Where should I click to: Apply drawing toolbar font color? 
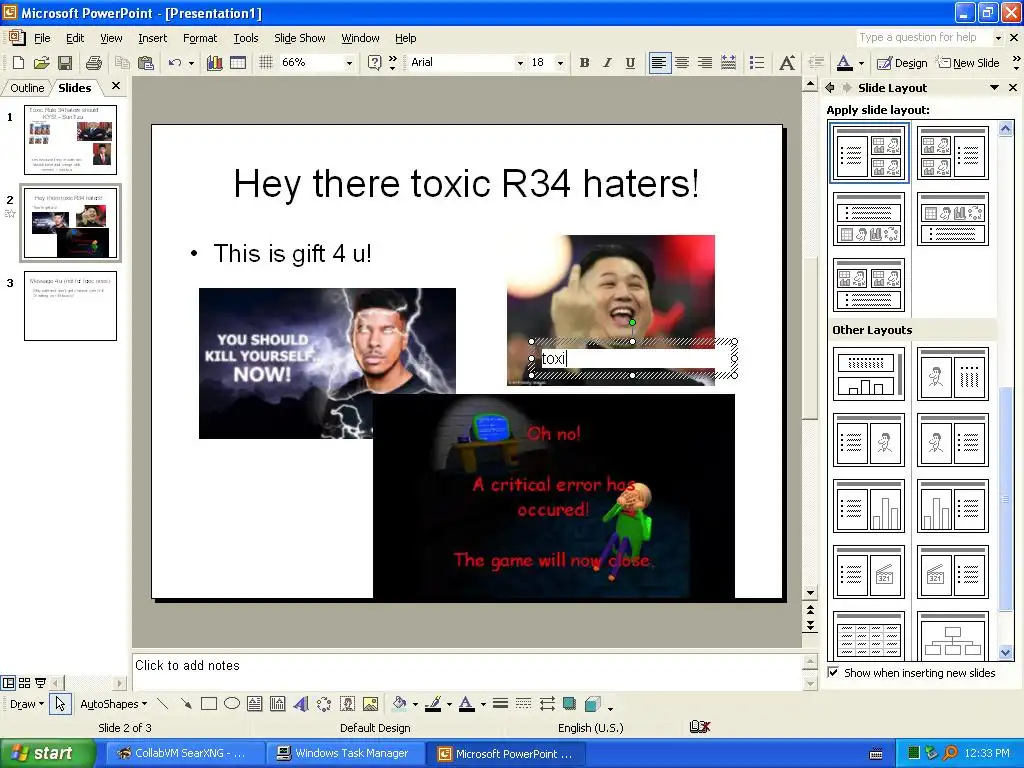click(466, 704)
